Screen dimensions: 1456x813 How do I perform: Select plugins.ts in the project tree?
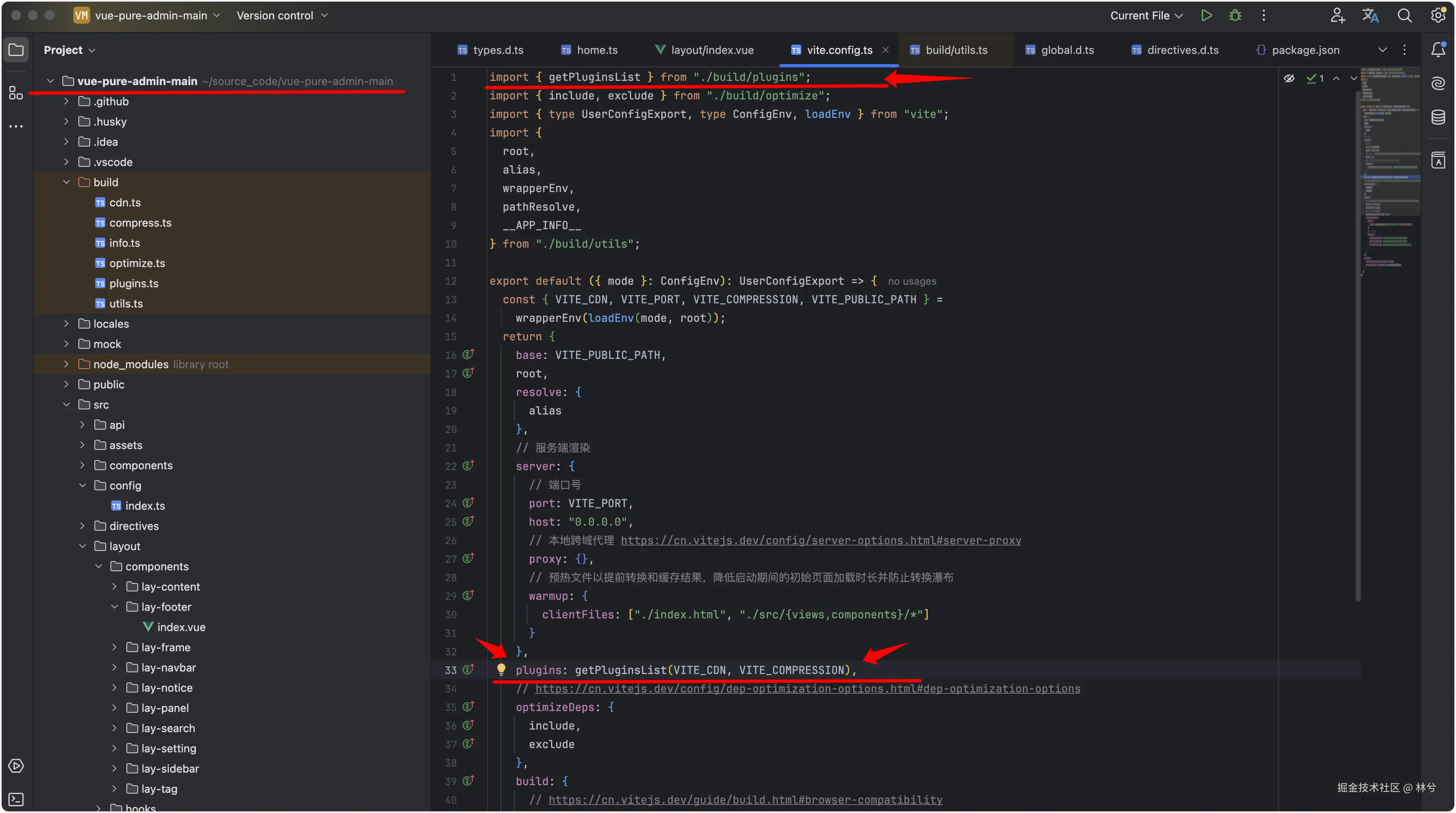pos(134,283)
